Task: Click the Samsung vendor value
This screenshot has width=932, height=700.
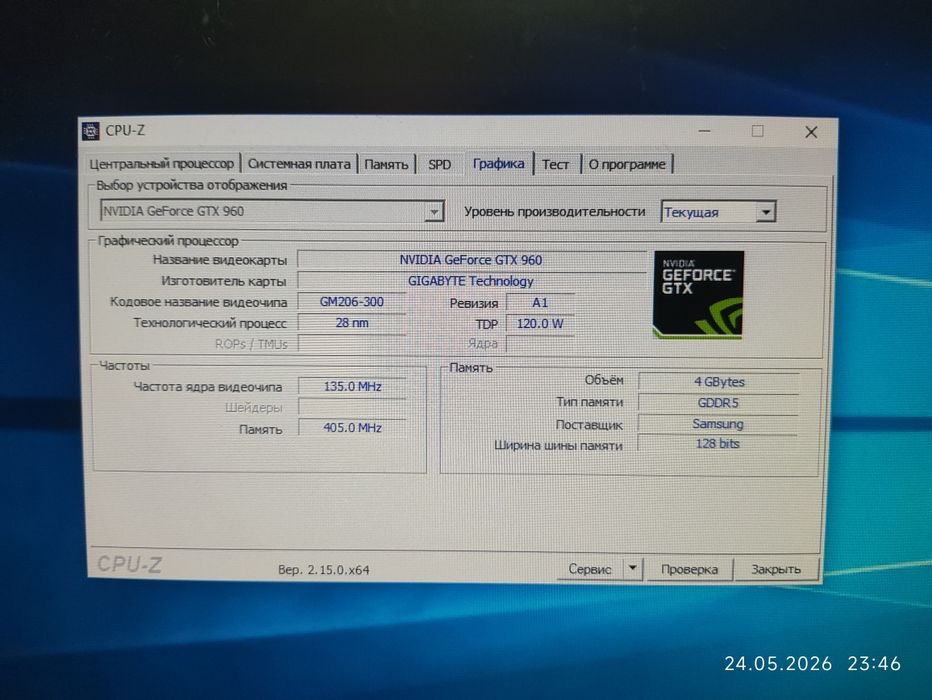Action: pos(719,424)
